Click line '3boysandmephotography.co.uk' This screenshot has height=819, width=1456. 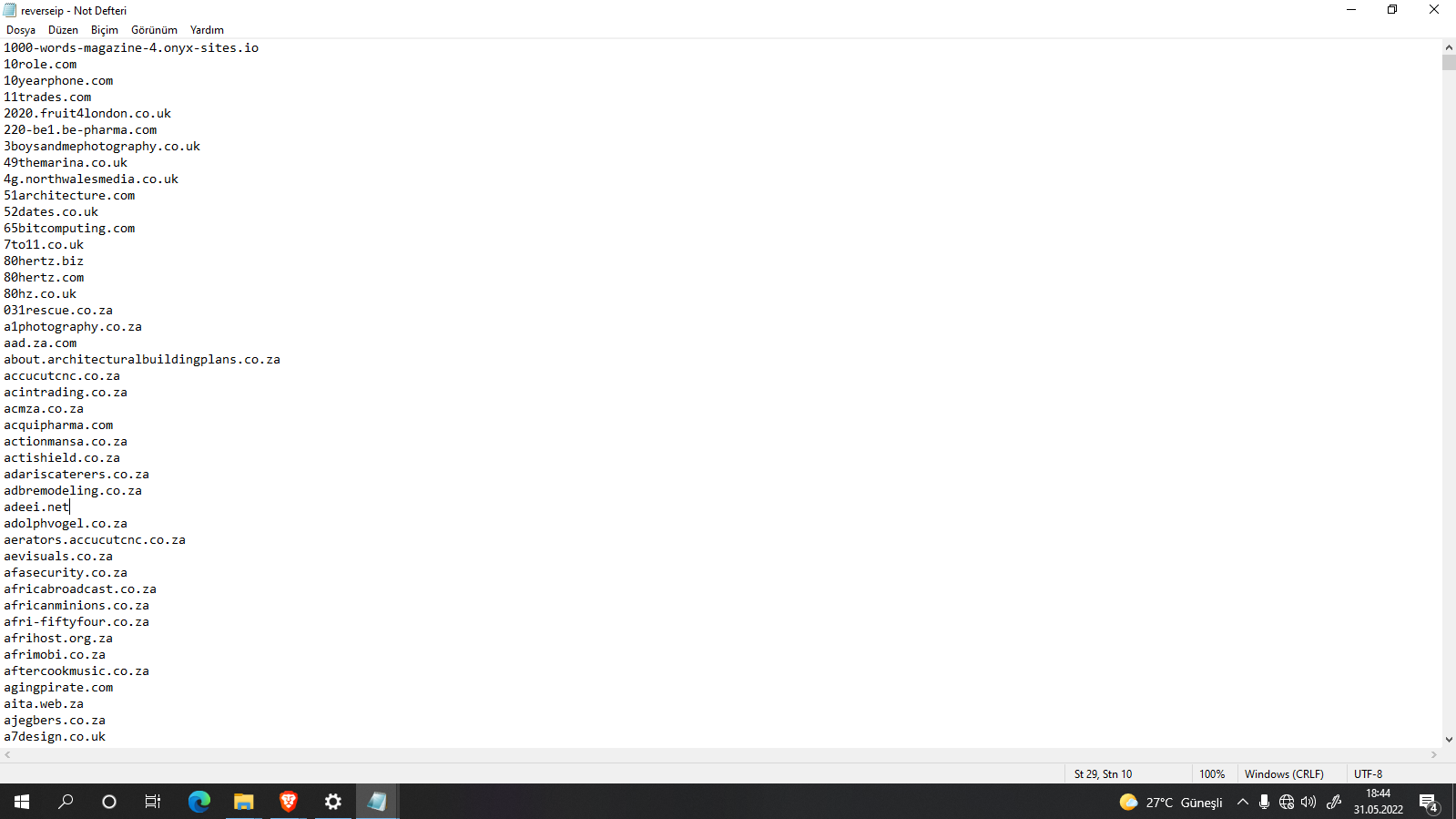point(102,147)
